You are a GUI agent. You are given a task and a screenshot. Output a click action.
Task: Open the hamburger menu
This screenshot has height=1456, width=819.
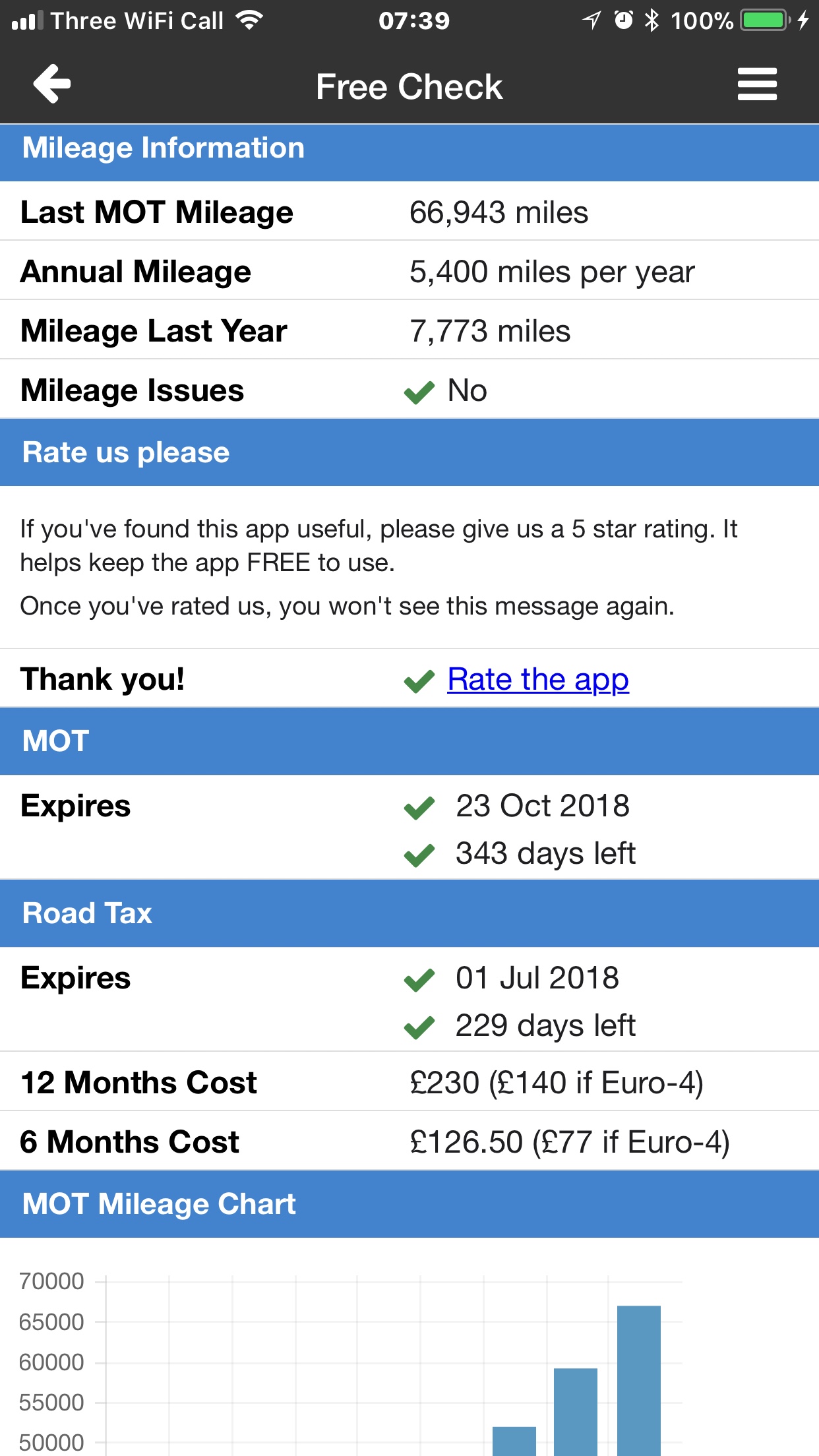tap(757, 84)
